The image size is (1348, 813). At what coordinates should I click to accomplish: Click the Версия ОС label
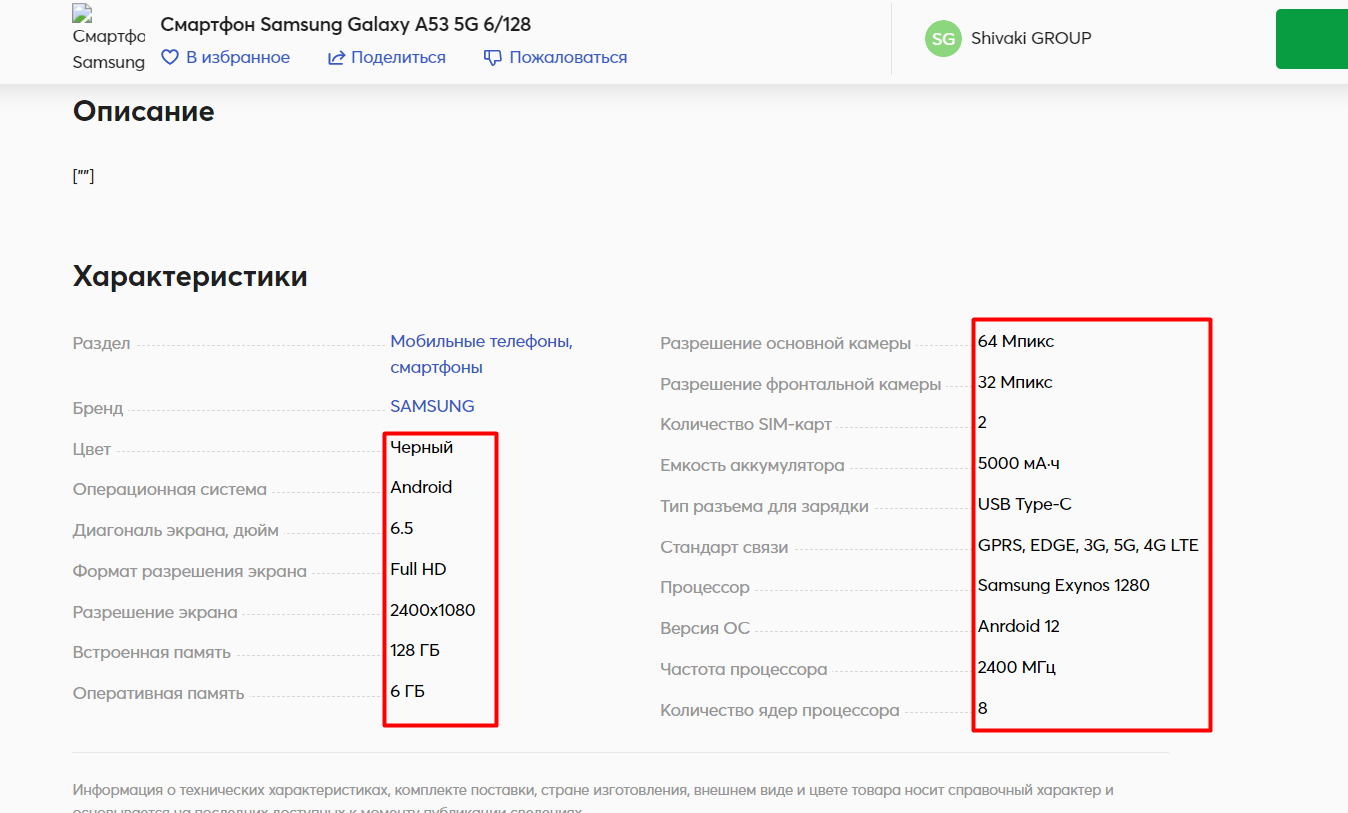[x=705, y=628]
